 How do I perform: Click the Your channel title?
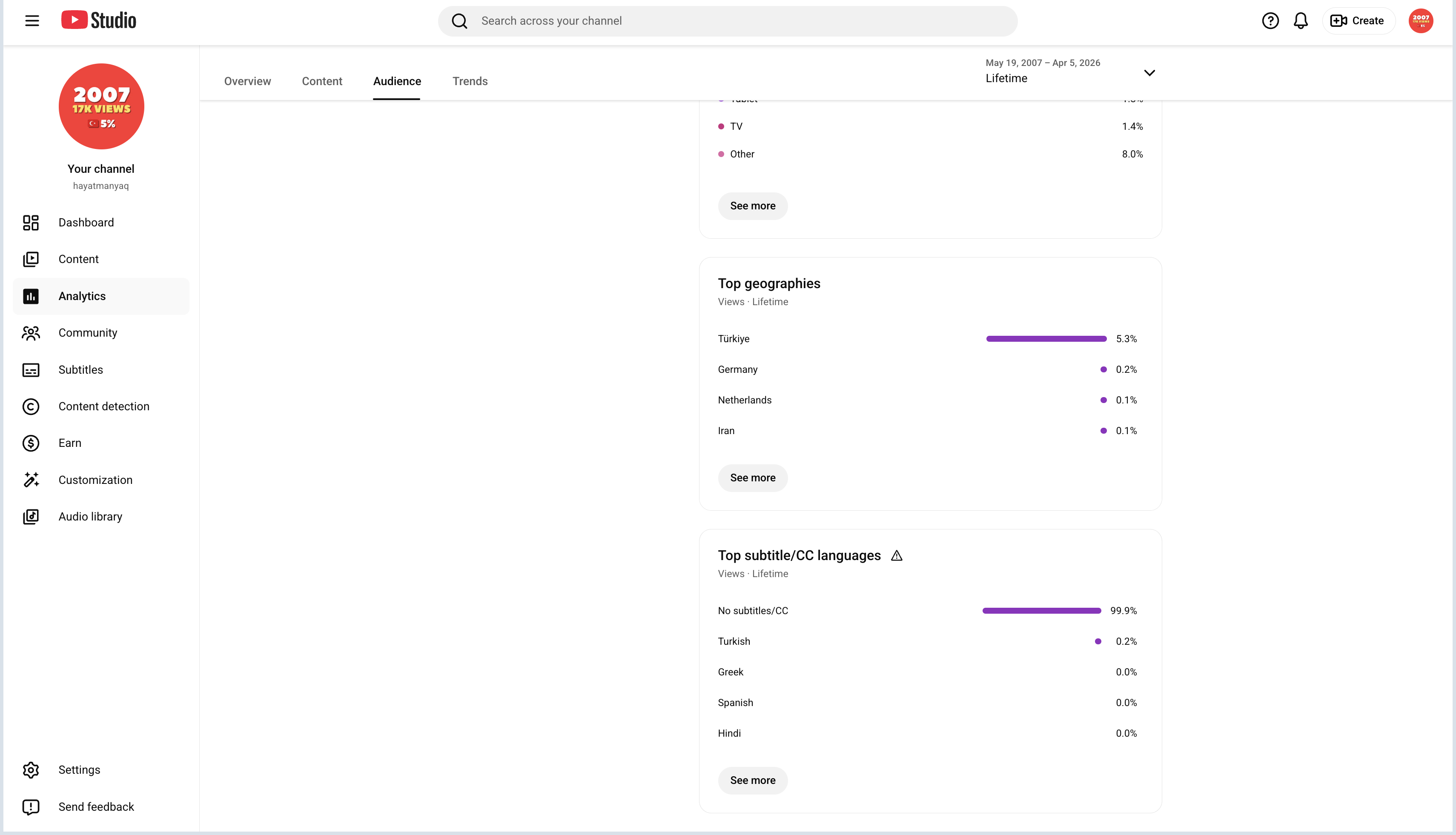point(101,169)
